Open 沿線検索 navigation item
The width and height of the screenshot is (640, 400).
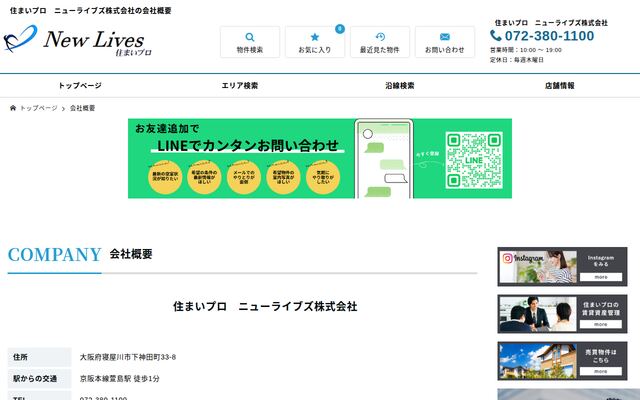click(x=400, y=86)
